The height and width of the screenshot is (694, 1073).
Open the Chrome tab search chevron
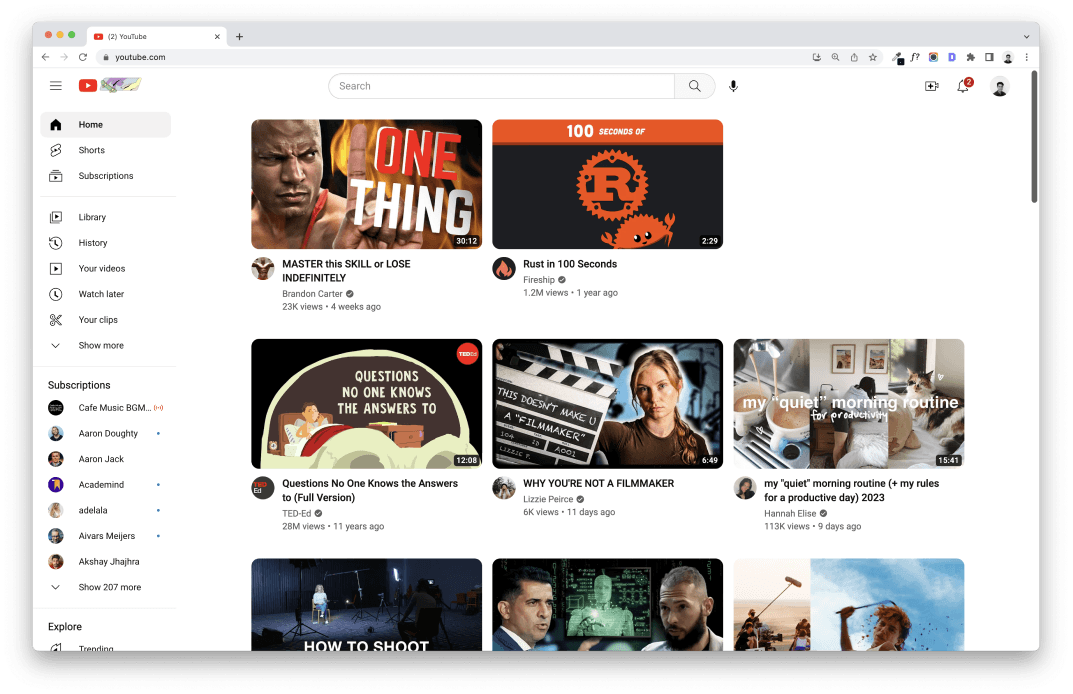1026,36
